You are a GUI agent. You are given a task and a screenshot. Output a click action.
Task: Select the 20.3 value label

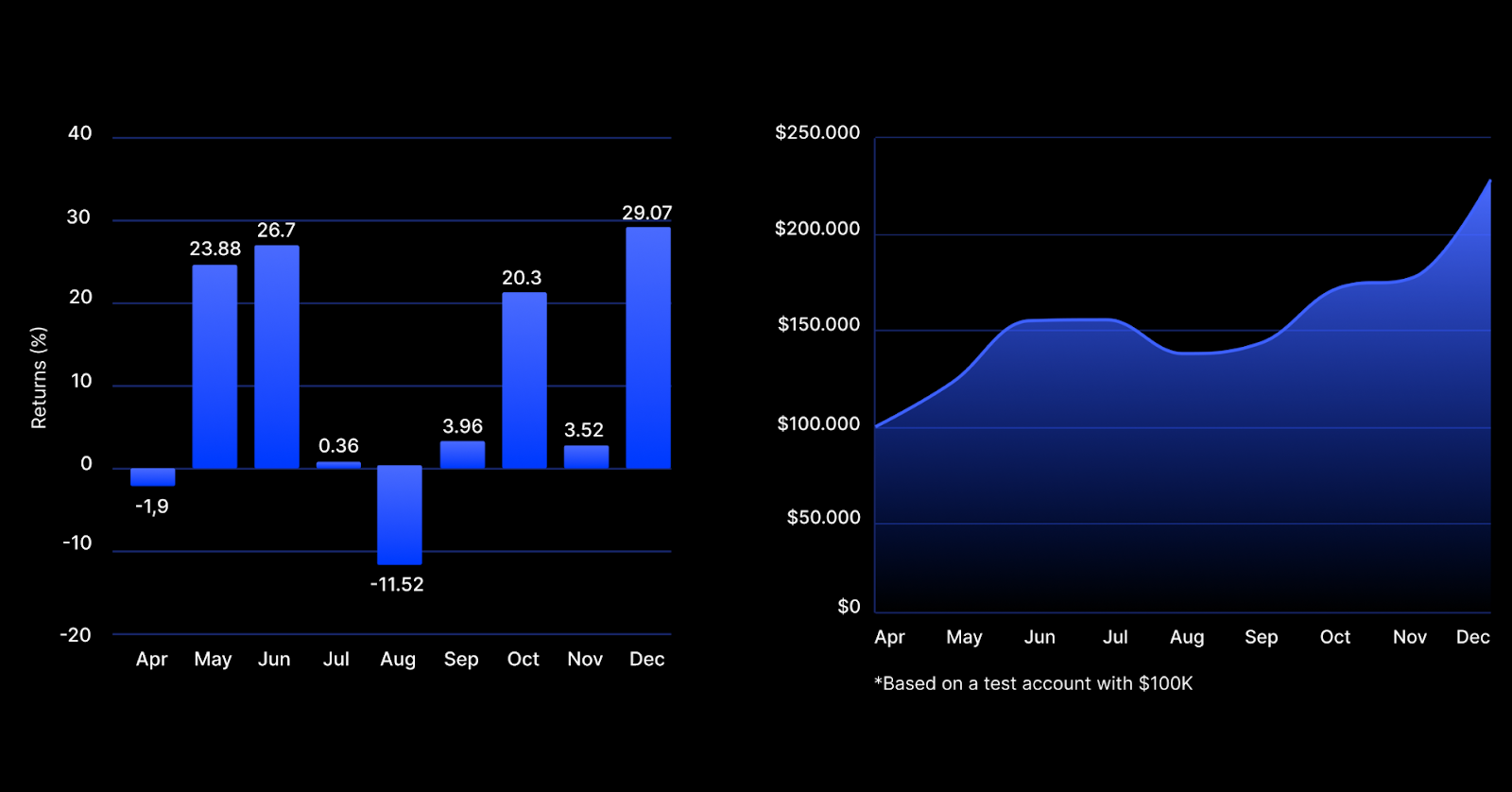point(522,277)
